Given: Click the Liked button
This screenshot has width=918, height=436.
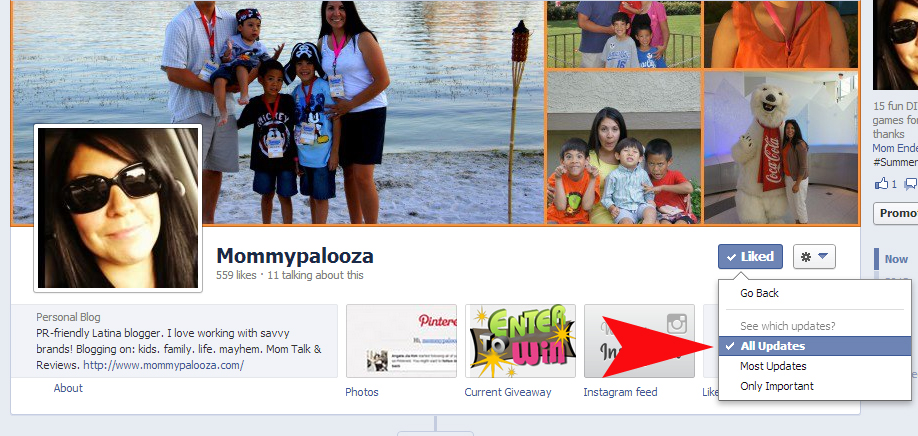Looking at the screenshot, I should pyautogui.click(x=750, y=256).
